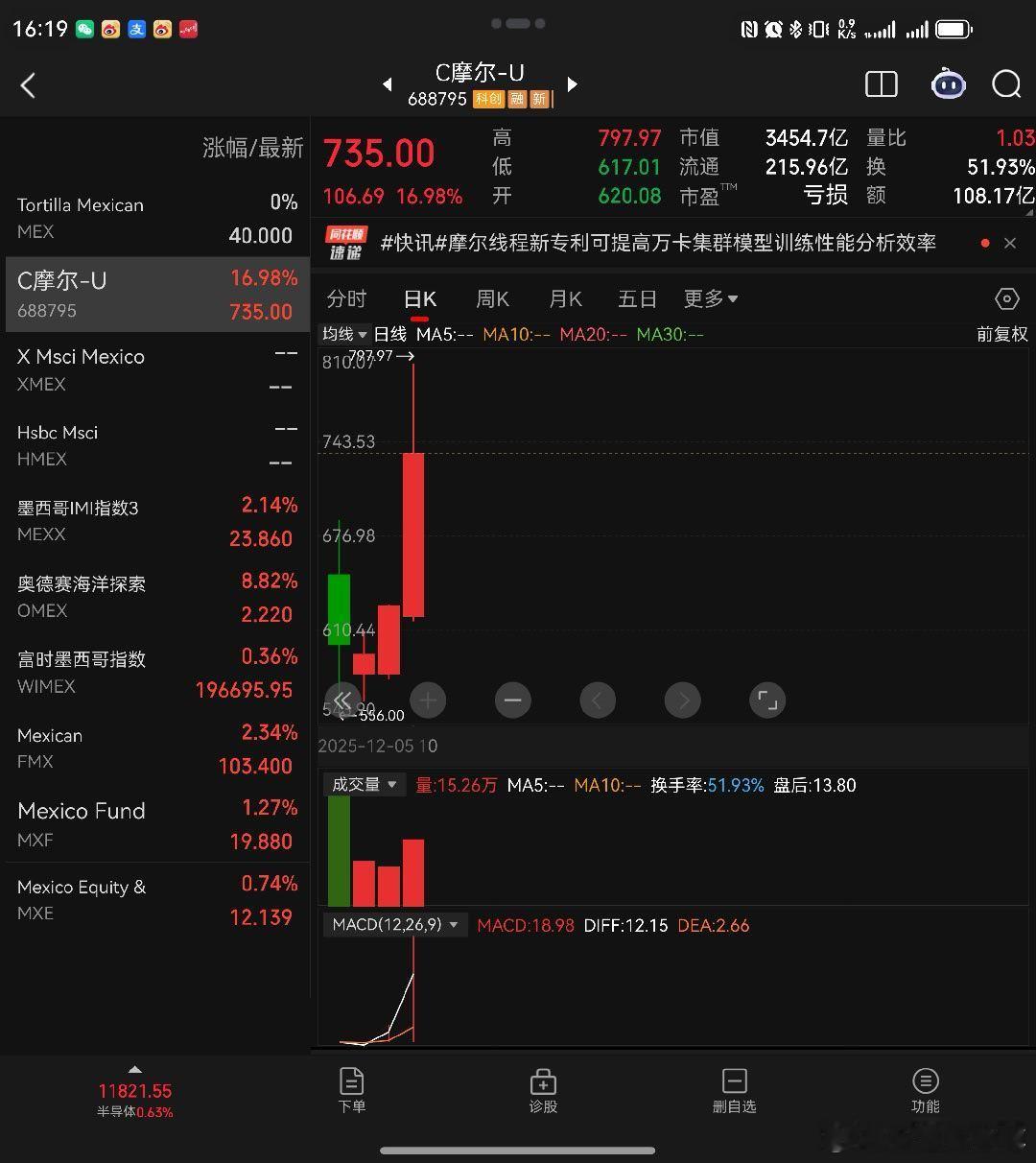
Task: Toggle 前复权 adjustment setting
Action: [1002, 334]
